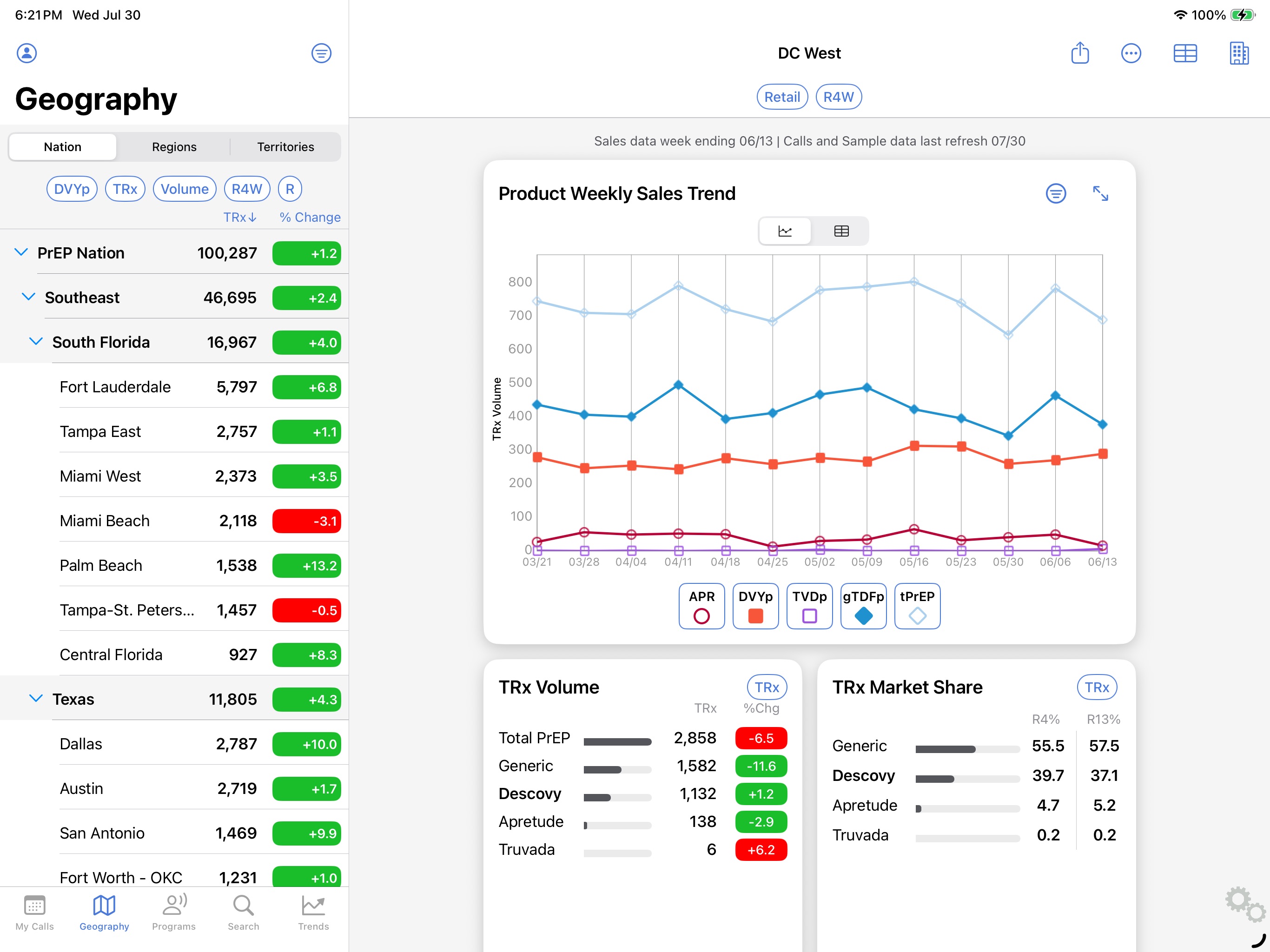Open the Retail channel pill

782,97
